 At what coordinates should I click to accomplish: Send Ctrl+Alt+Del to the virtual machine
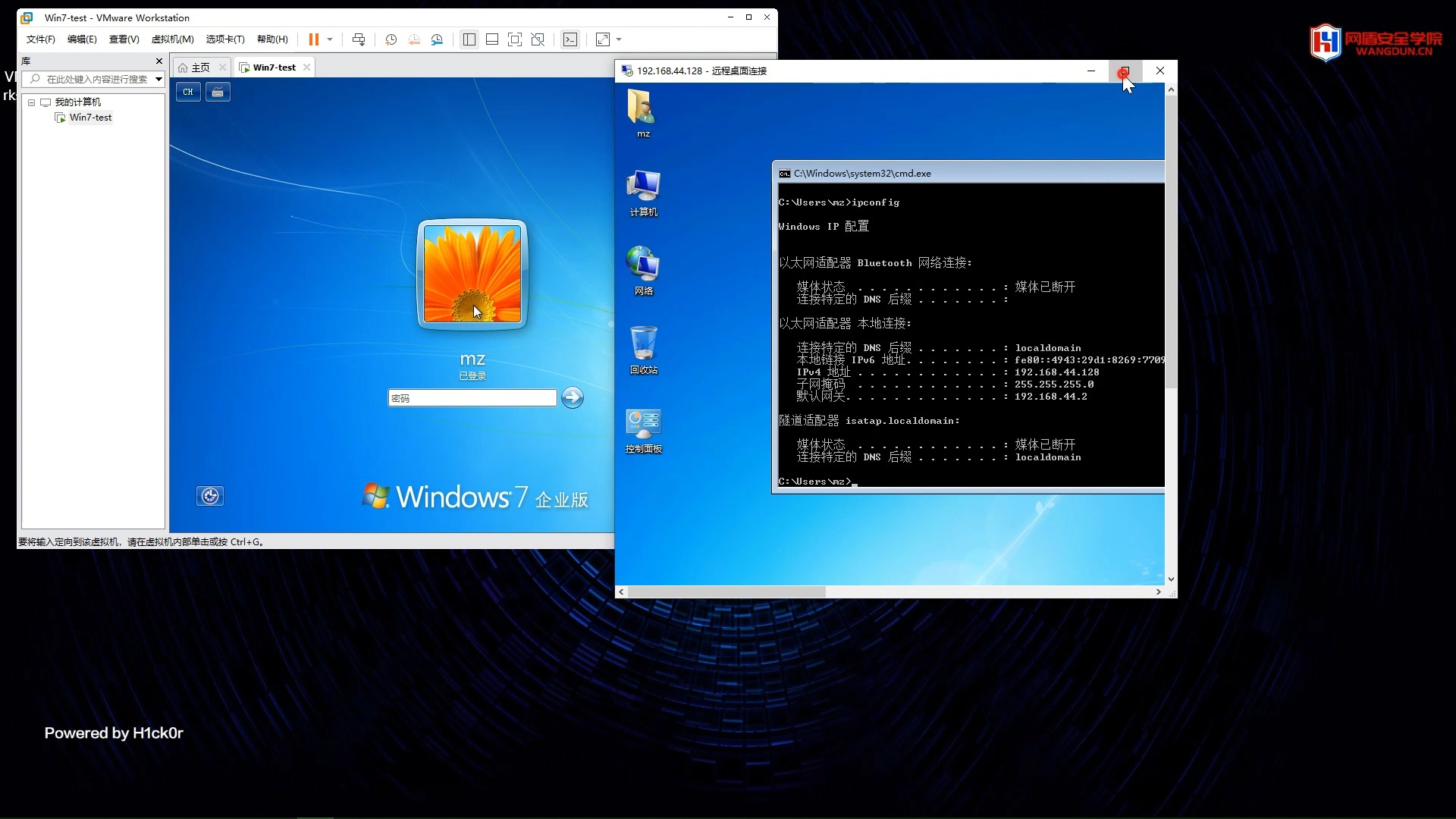(359, 39)
